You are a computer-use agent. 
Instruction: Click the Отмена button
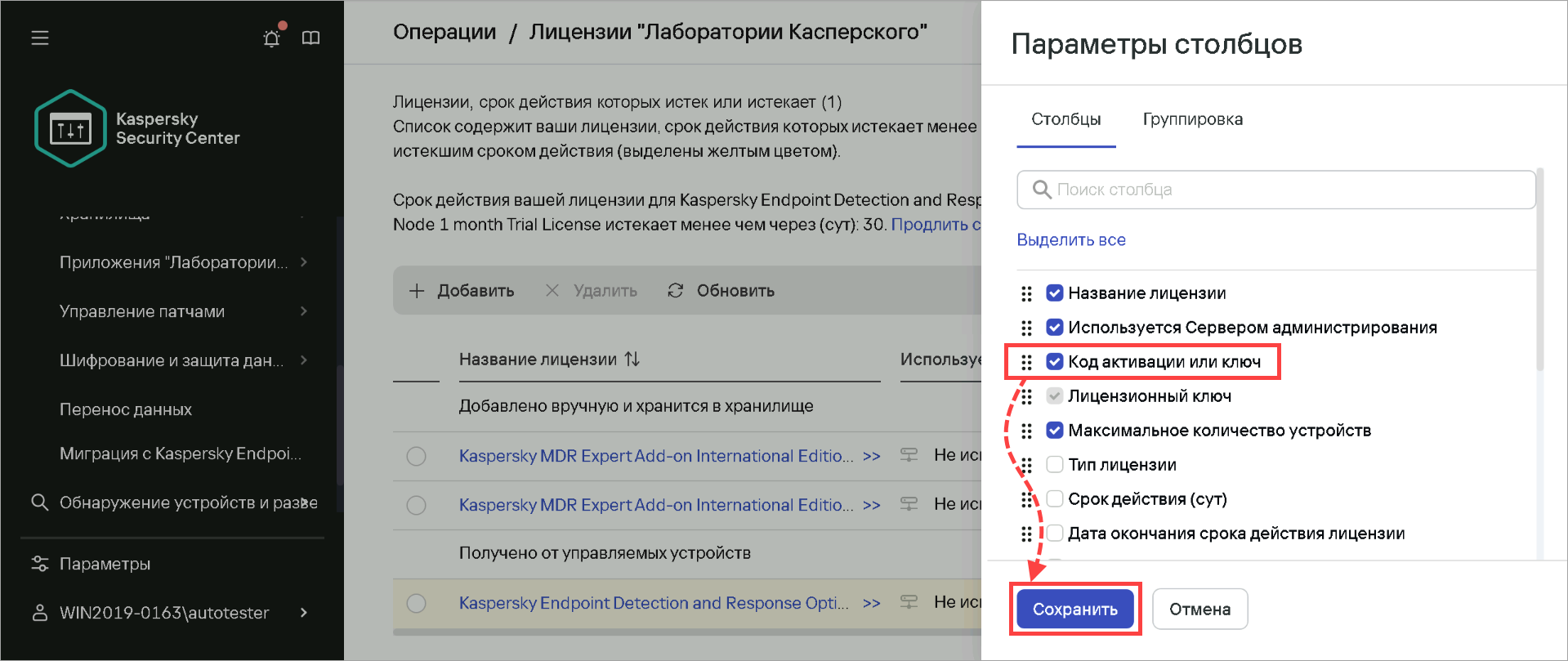1200,609
